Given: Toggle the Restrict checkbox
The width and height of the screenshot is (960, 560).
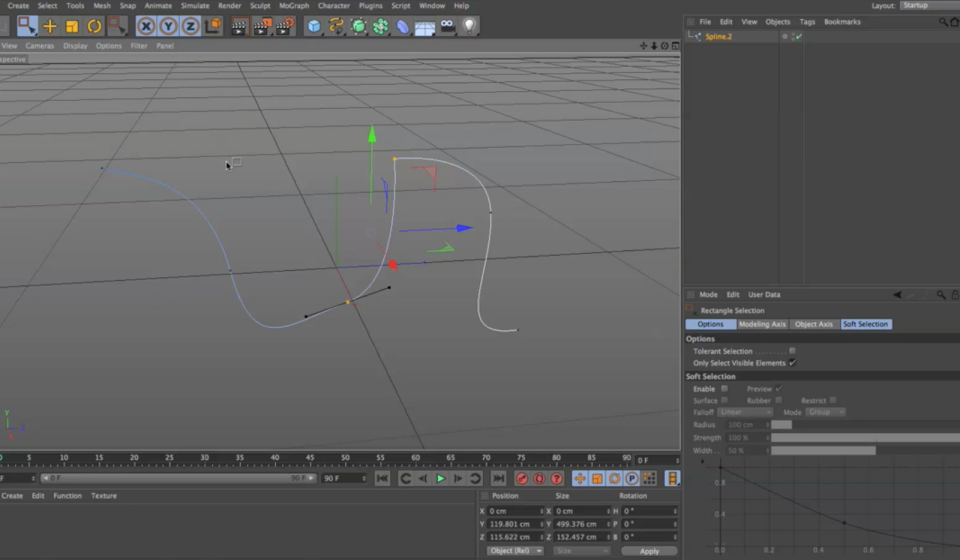Looking at the screenshot, I should point(833,400).
